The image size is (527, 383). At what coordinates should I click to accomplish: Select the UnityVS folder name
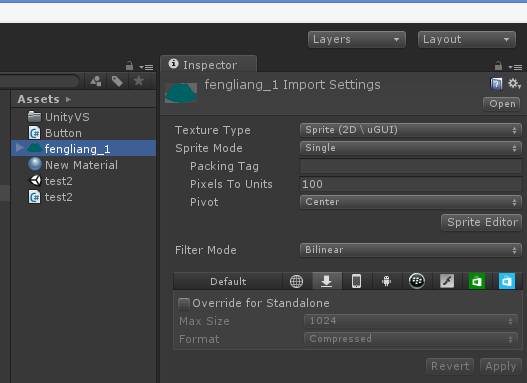(67, 117)
